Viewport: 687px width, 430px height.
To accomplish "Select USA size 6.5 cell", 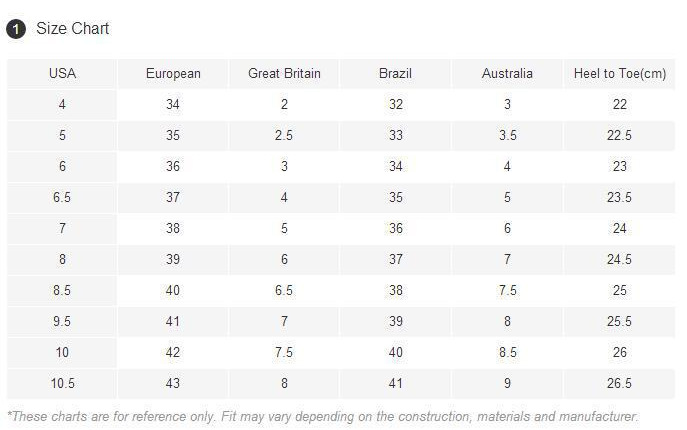I will (x=62, y=197).
